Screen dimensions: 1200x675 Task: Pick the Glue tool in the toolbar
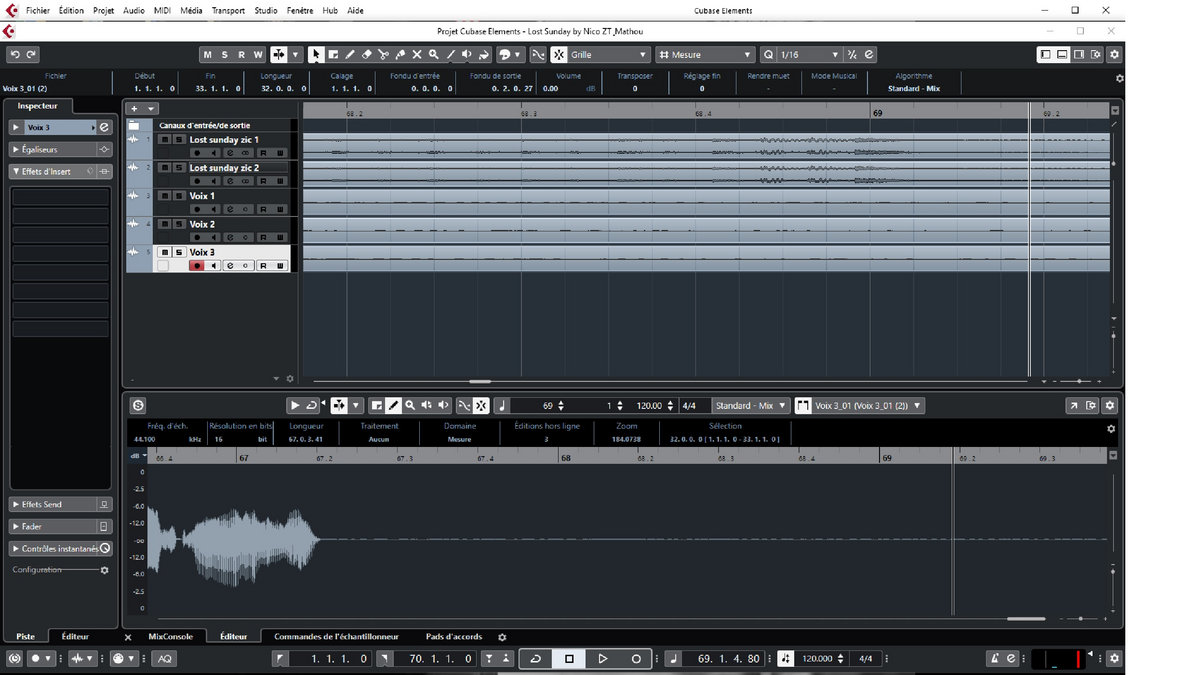400,55
